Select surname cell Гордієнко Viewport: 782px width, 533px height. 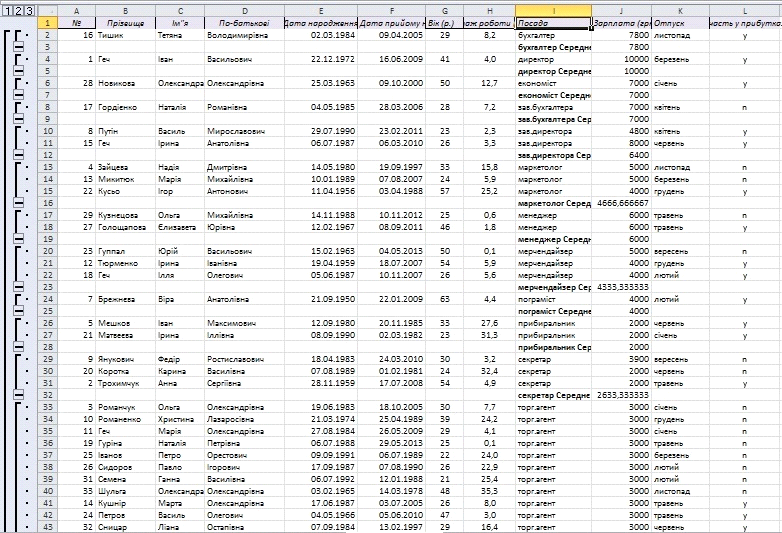[x=125, y=107]
